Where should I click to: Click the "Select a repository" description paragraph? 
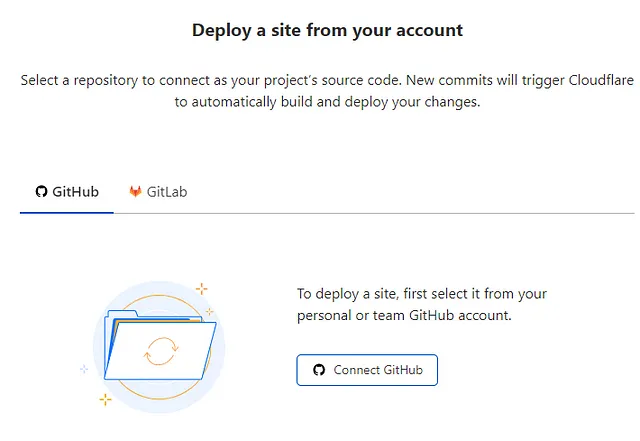(327, 90)
